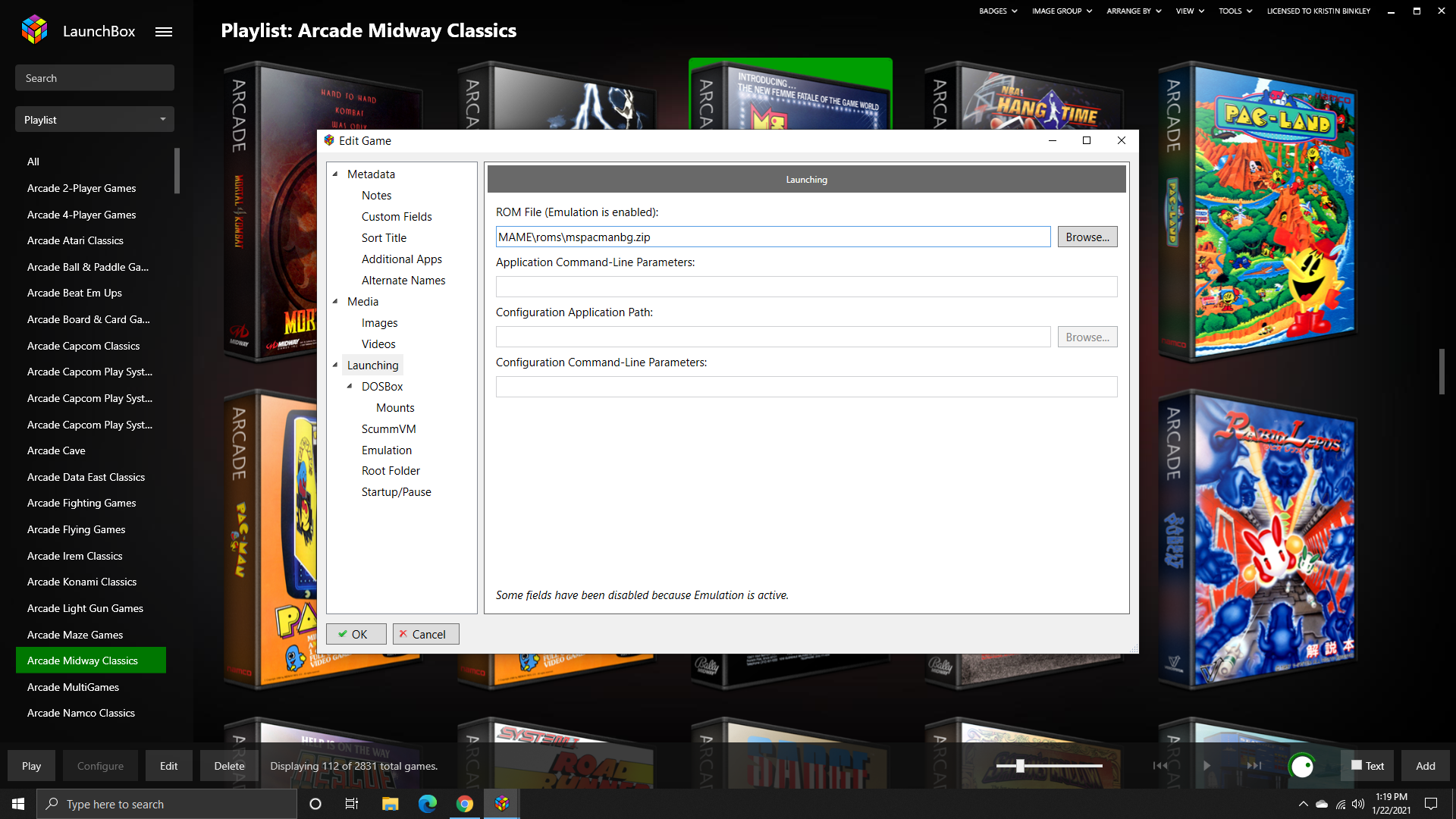Select LaunchBox icon in taskbar
Viewport: 1456px width, 819px height.
coord(502,804)
